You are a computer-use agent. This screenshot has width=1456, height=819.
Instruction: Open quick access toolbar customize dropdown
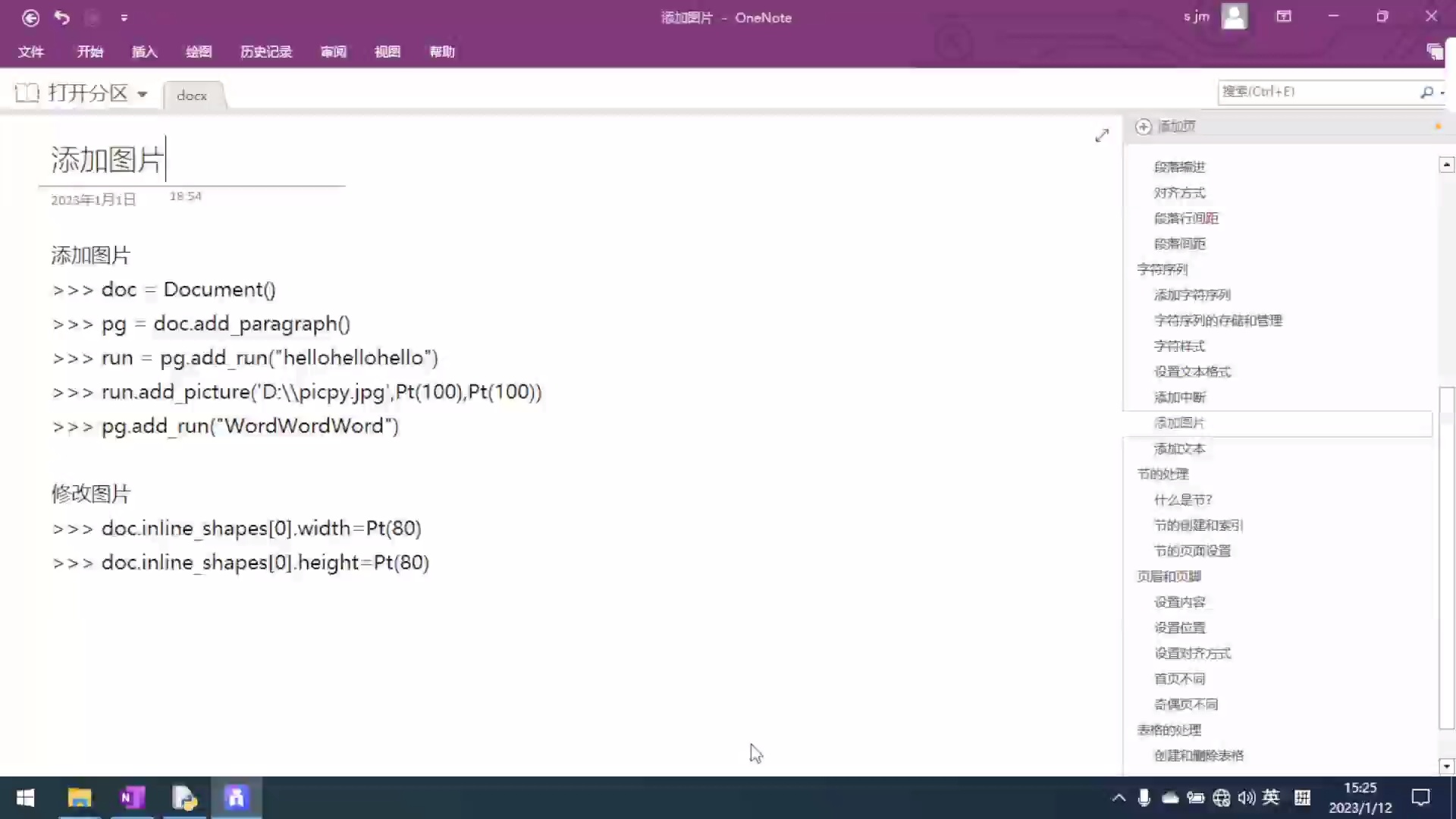(124, 17)
